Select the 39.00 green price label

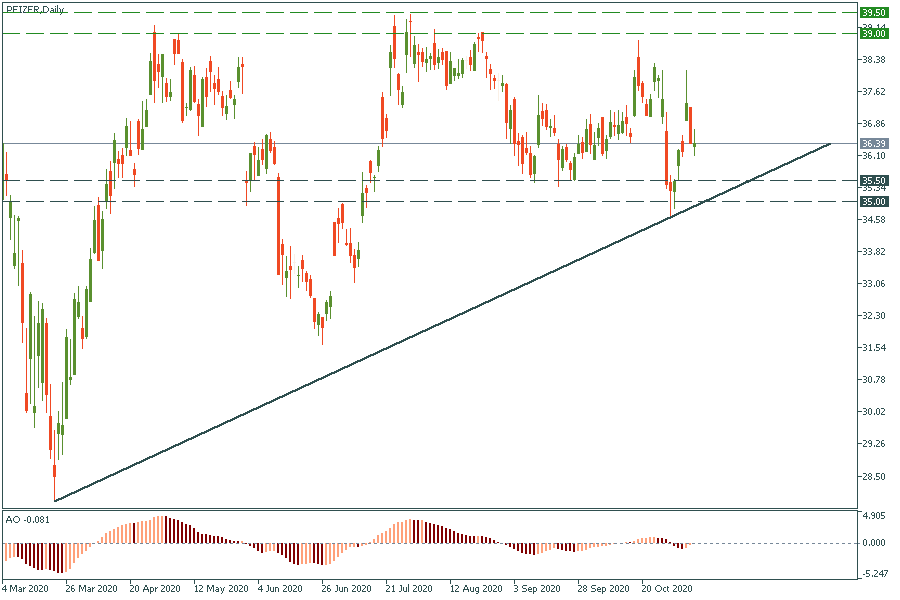tap(874, 33)
